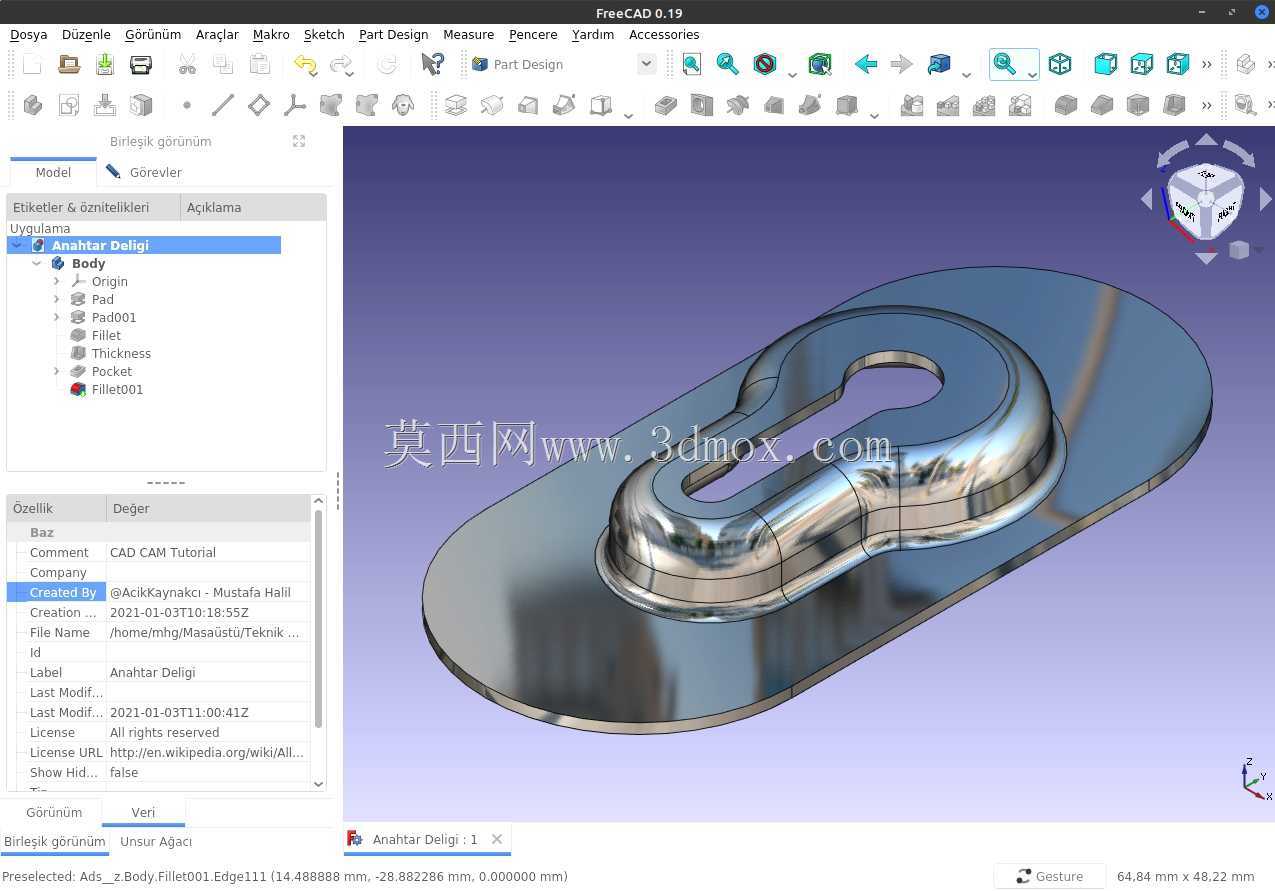Toggle bounding box selection icon
Viewport: 1275px width, 891px height.
(820, 65)
